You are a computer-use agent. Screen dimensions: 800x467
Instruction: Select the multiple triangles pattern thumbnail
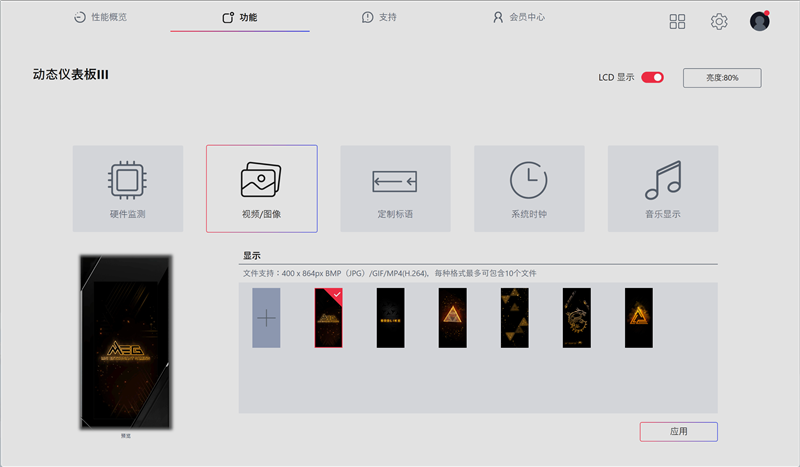(515, 318)
